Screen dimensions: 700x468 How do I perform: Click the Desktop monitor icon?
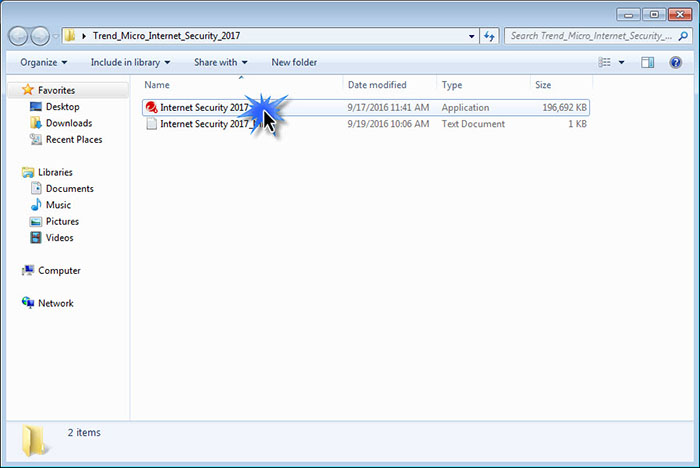[36, 106]
